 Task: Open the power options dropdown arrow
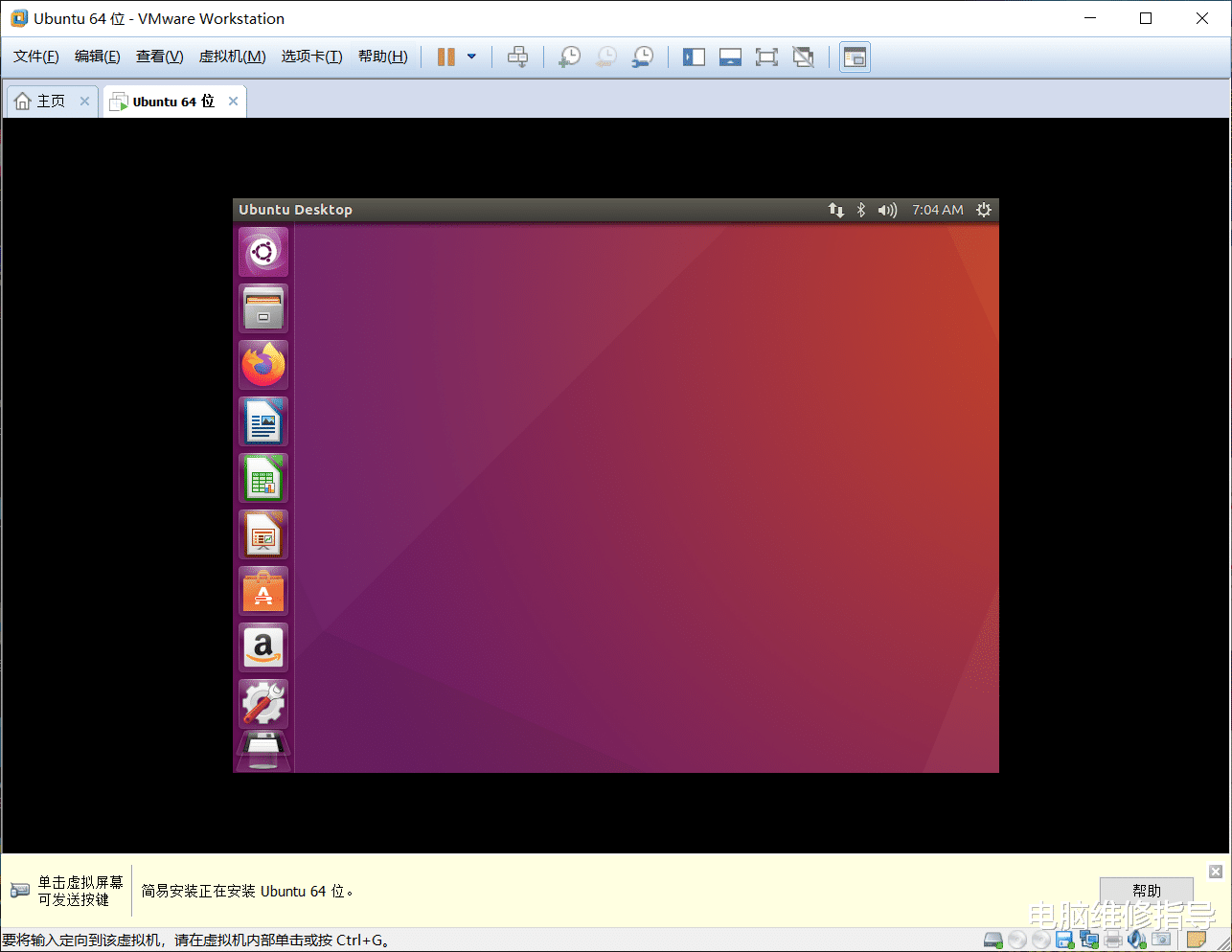click(x=471, y=57)
